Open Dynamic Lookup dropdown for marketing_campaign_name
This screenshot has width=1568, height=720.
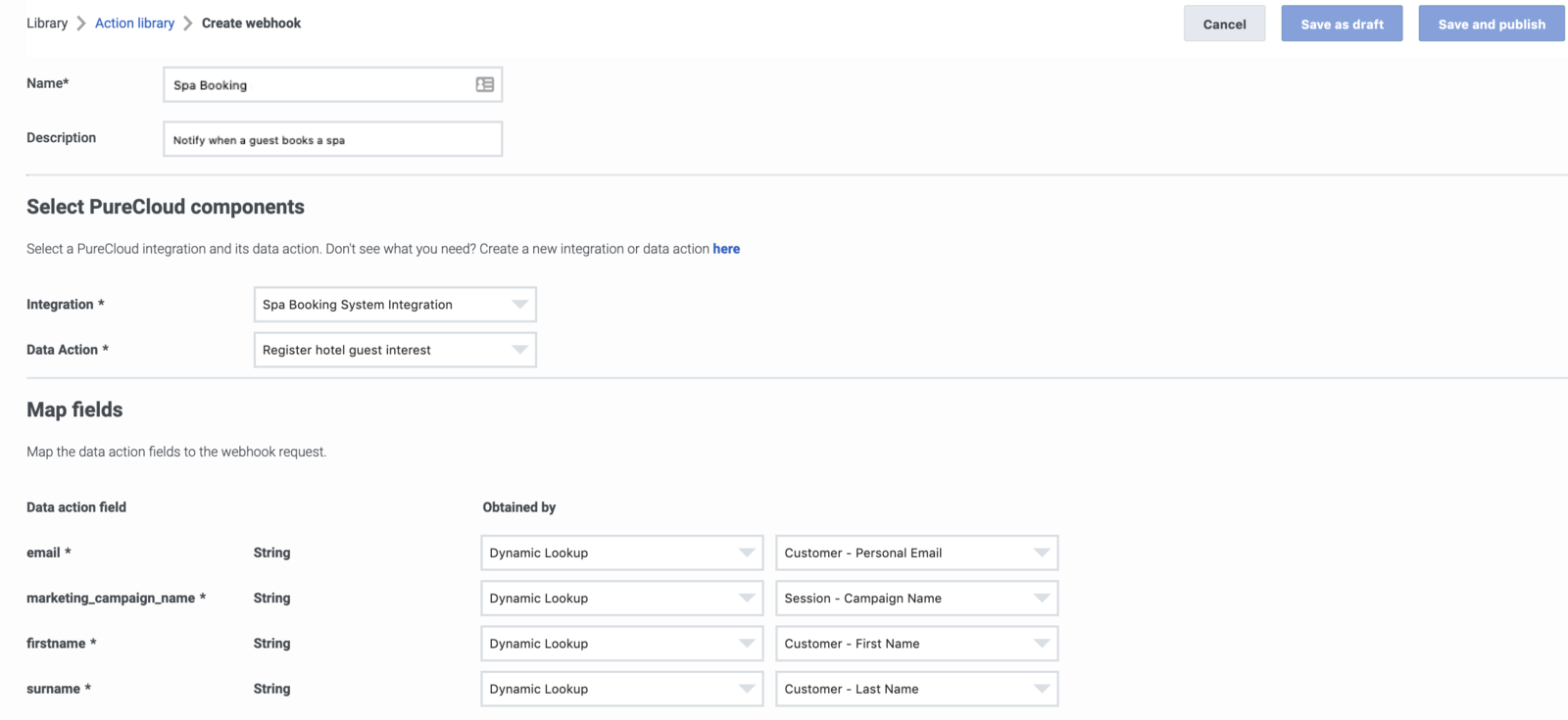click(622, 598)
